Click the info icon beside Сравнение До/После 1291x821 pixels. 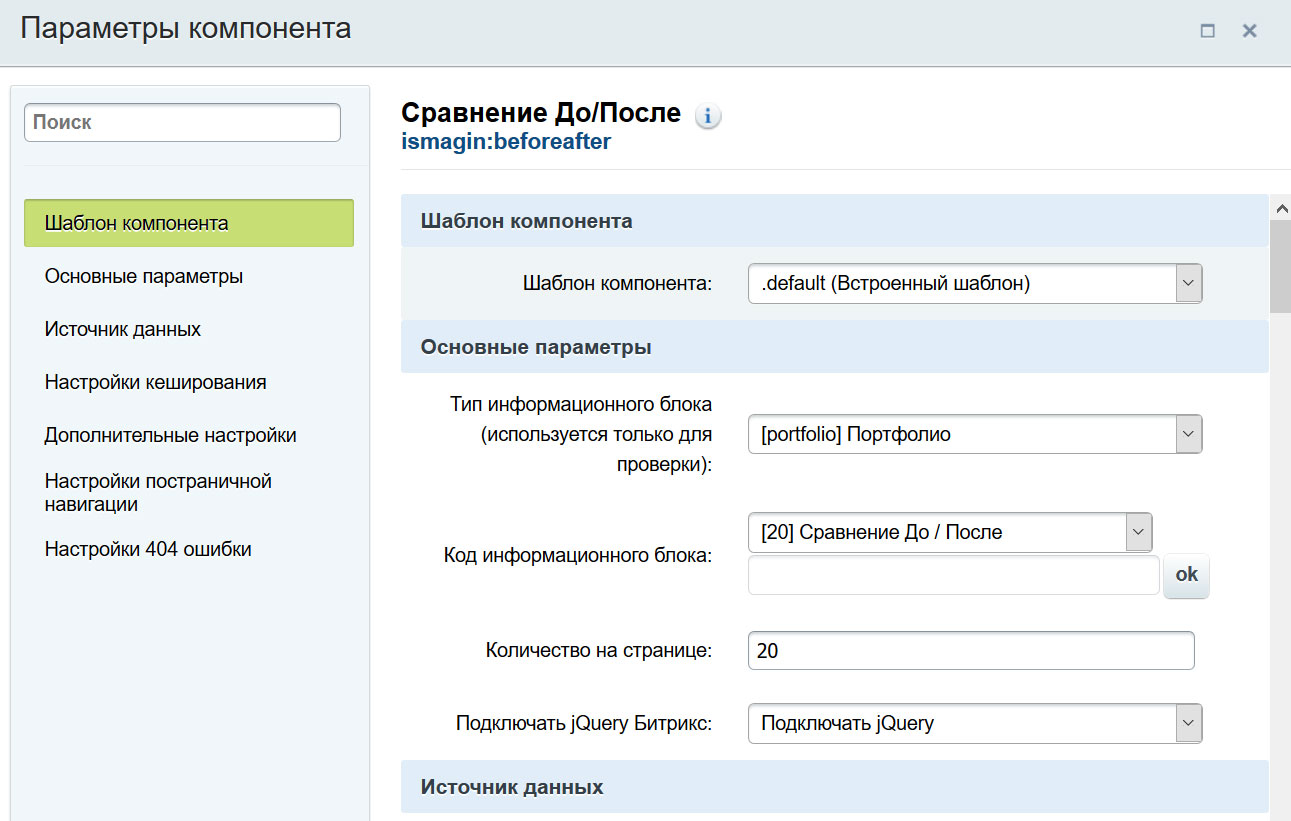[708, 117]
